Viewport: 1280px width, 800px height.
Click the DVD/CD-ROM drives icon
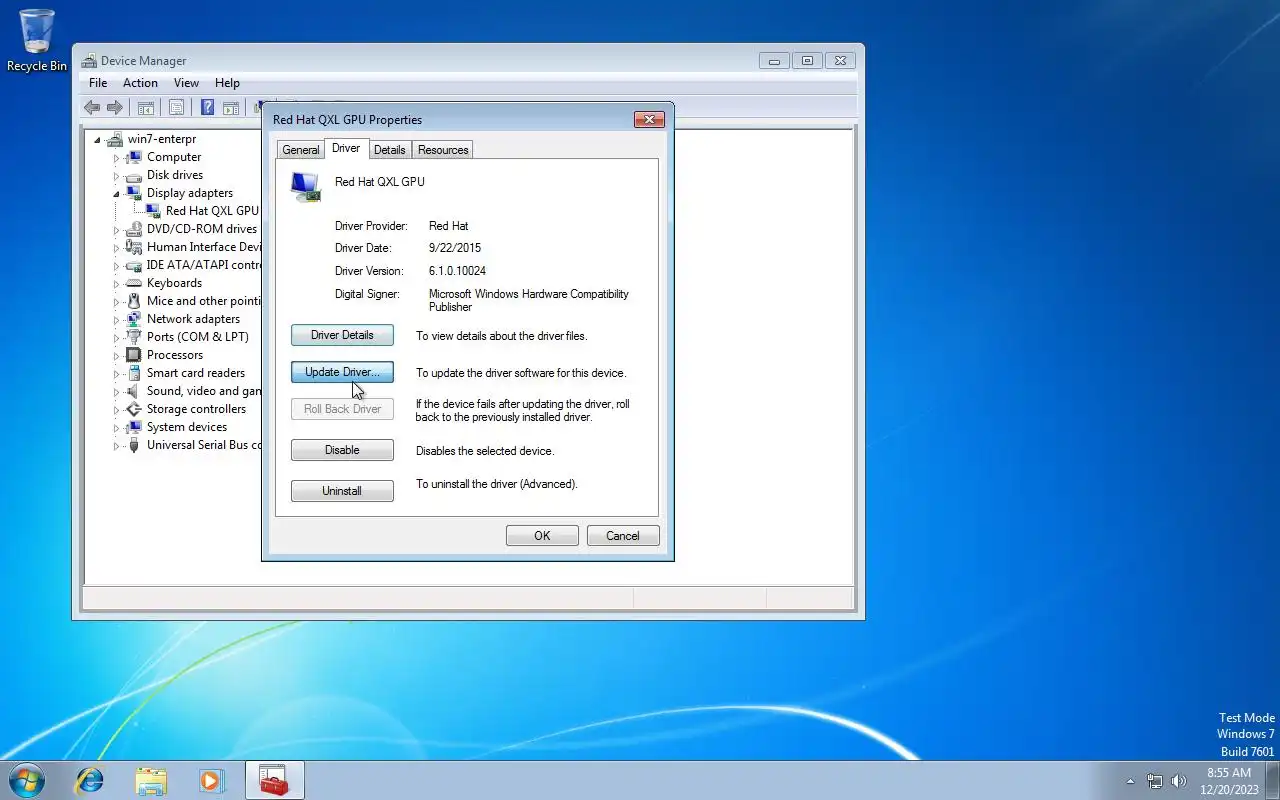(x=134, y=229)
